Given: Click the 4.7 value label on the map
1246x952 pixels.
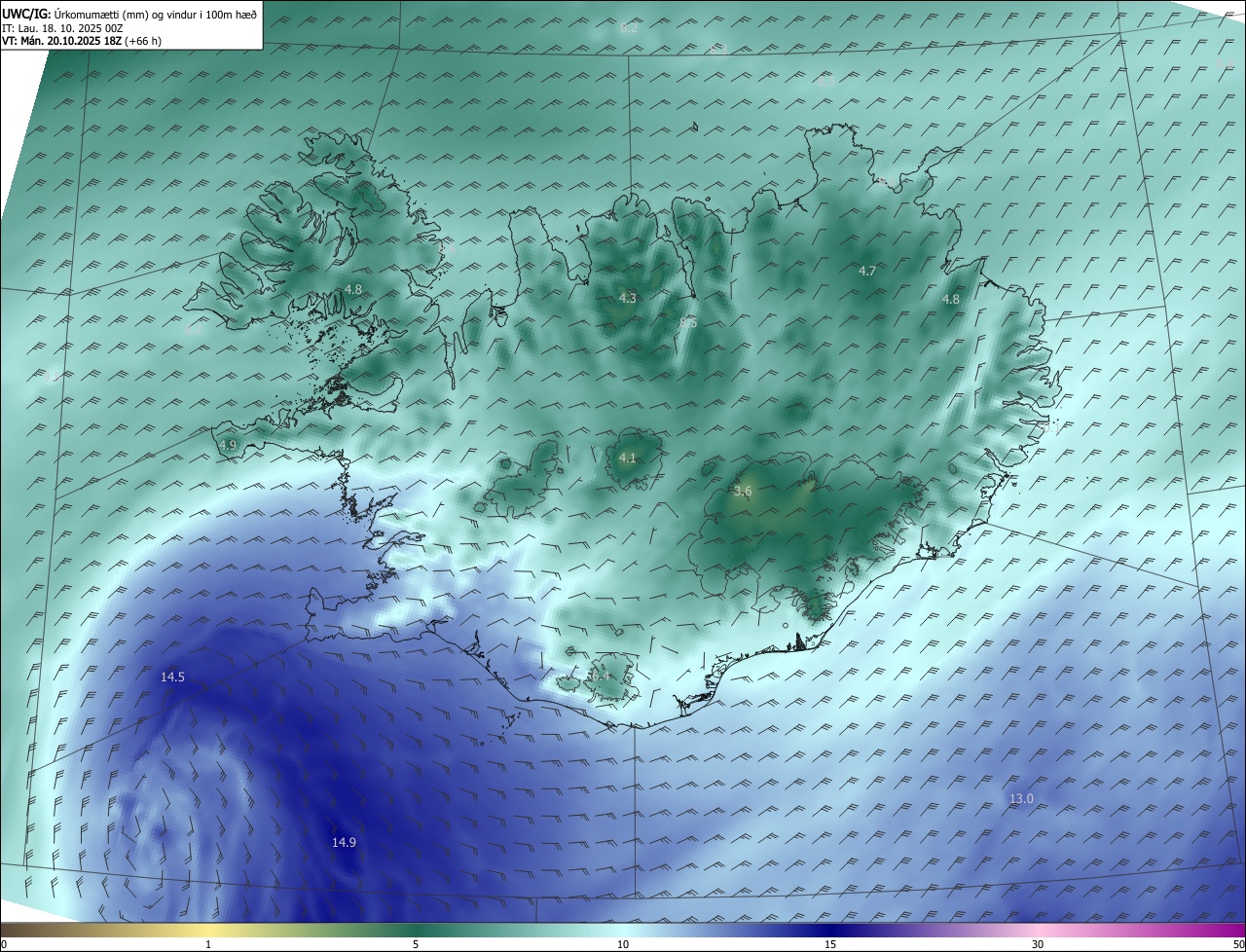Looking at the screenshot, I should 867,272.
